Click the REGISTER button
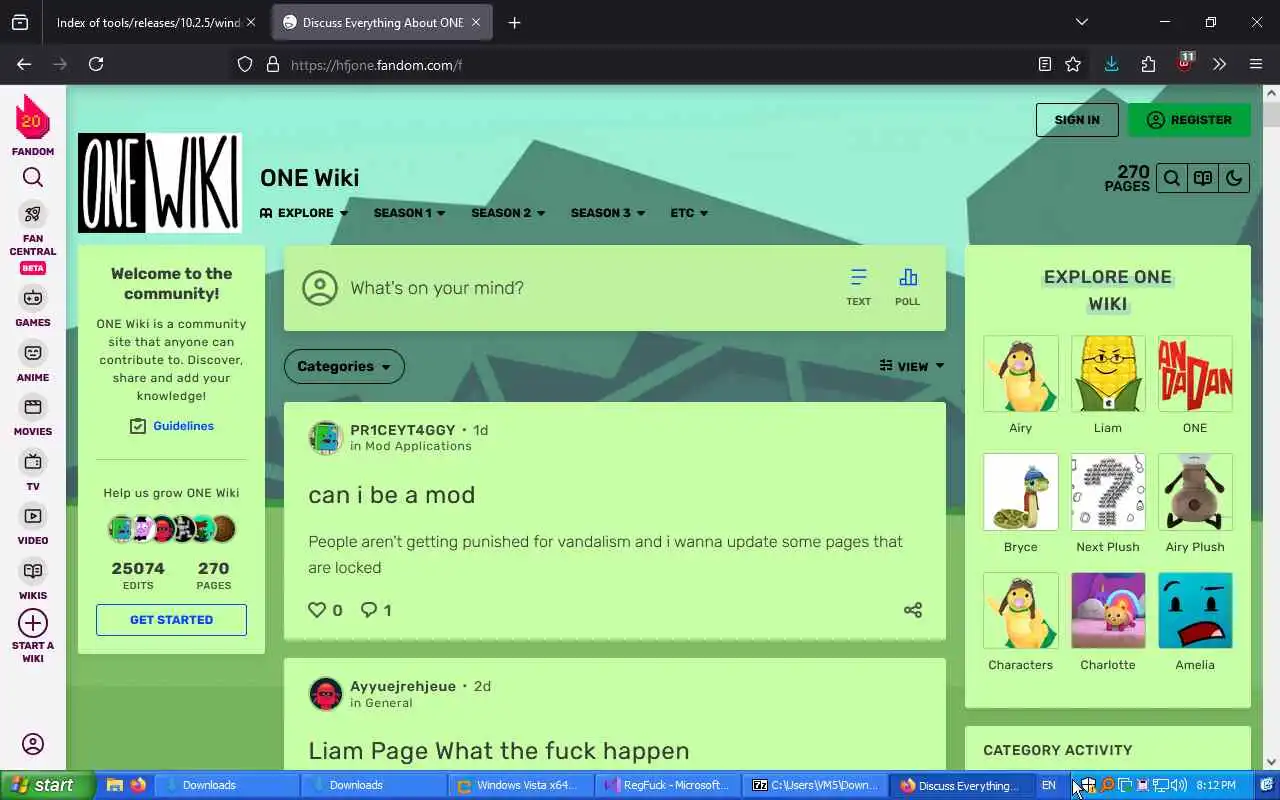The width and height of the screenshot is (1280, 800). tap(1189, 120)
